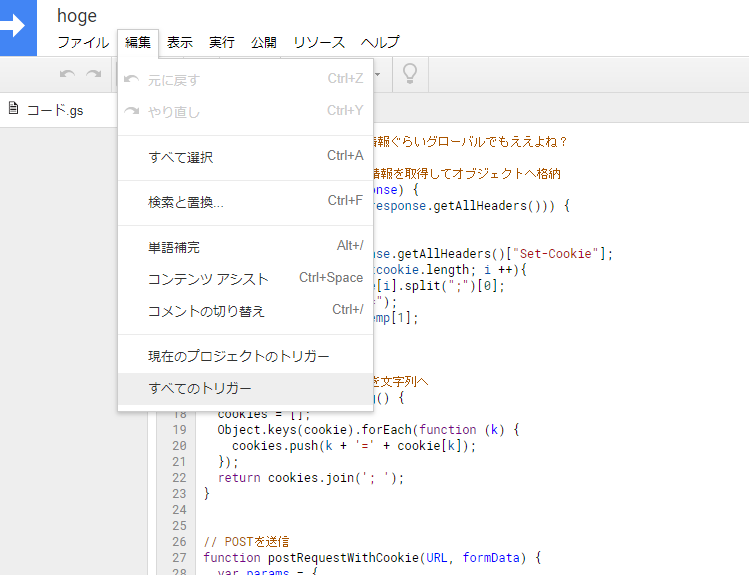
Task: Open the 公開 menu
Action: click(264, 42)
